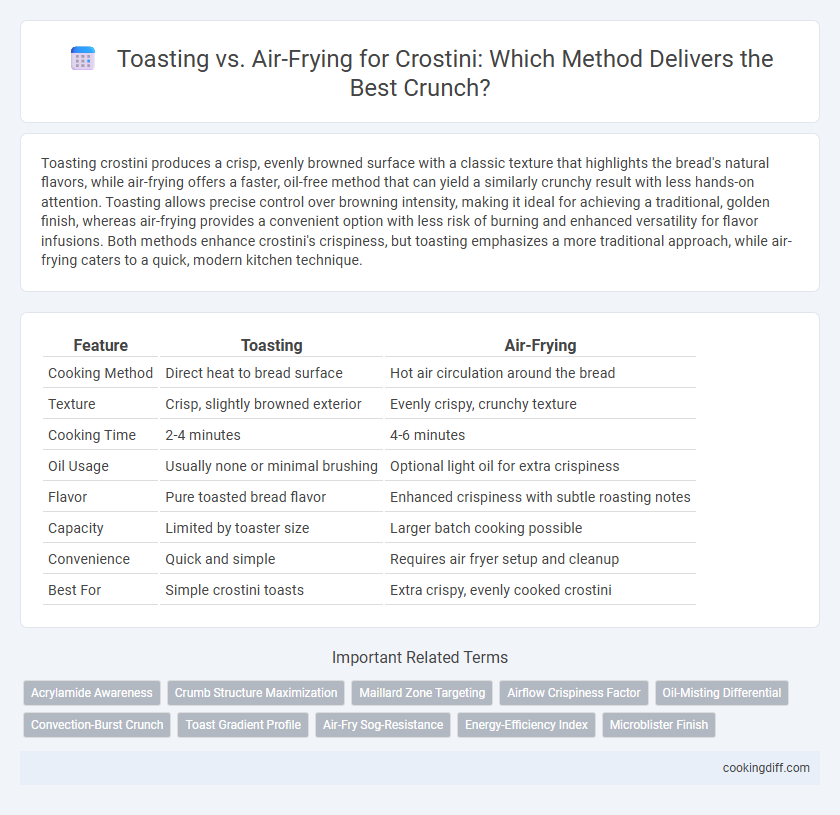Screen dimensions: 840x815
Task: Select the Air-Fry Sog-Resistance tag
Action: point(383,725)
